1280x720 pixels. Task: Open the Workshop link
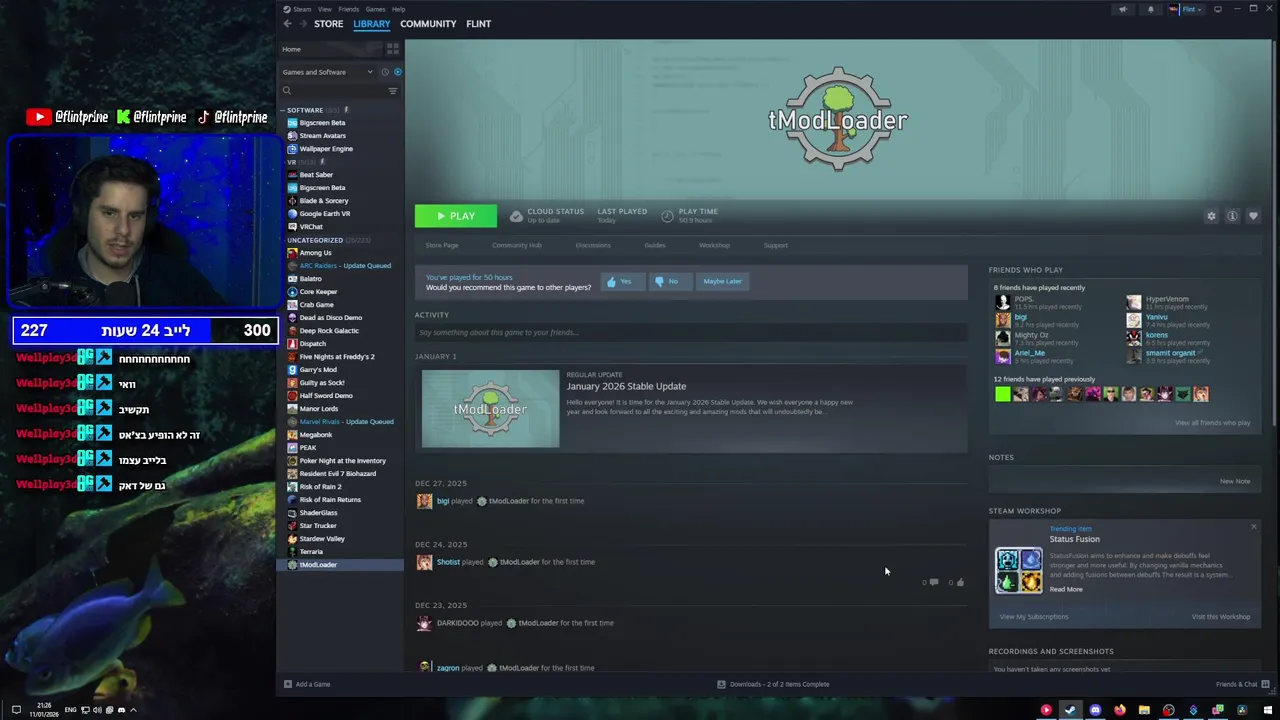tap(714, 245)
